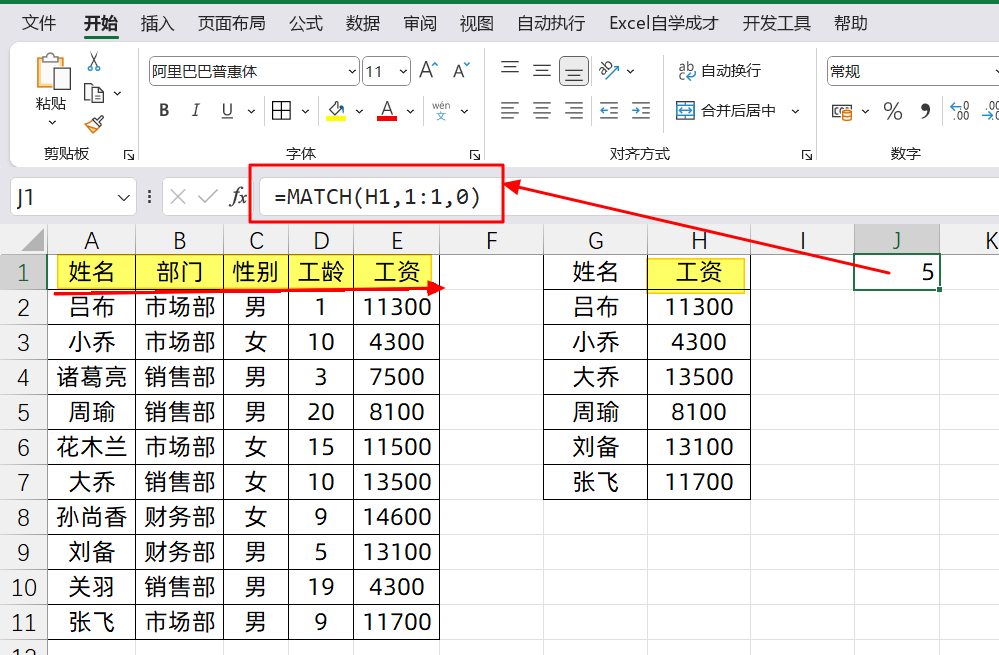This screenshot has width=999, height=655.
Task: Switch to the 插入 tab
Action: pyautogui.click(x=157, y=24)
